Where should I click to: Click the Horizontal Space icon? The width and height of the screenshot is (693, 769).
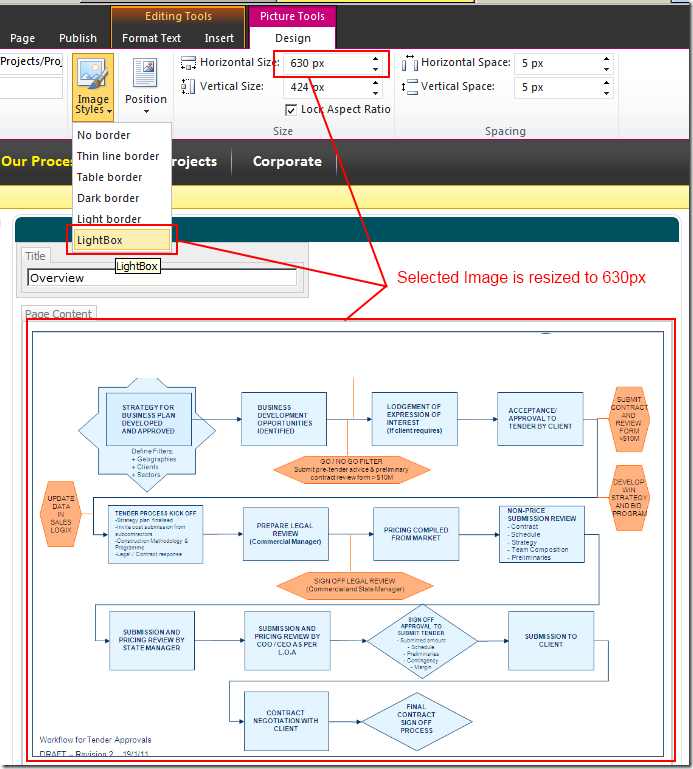tap(409, 63)
